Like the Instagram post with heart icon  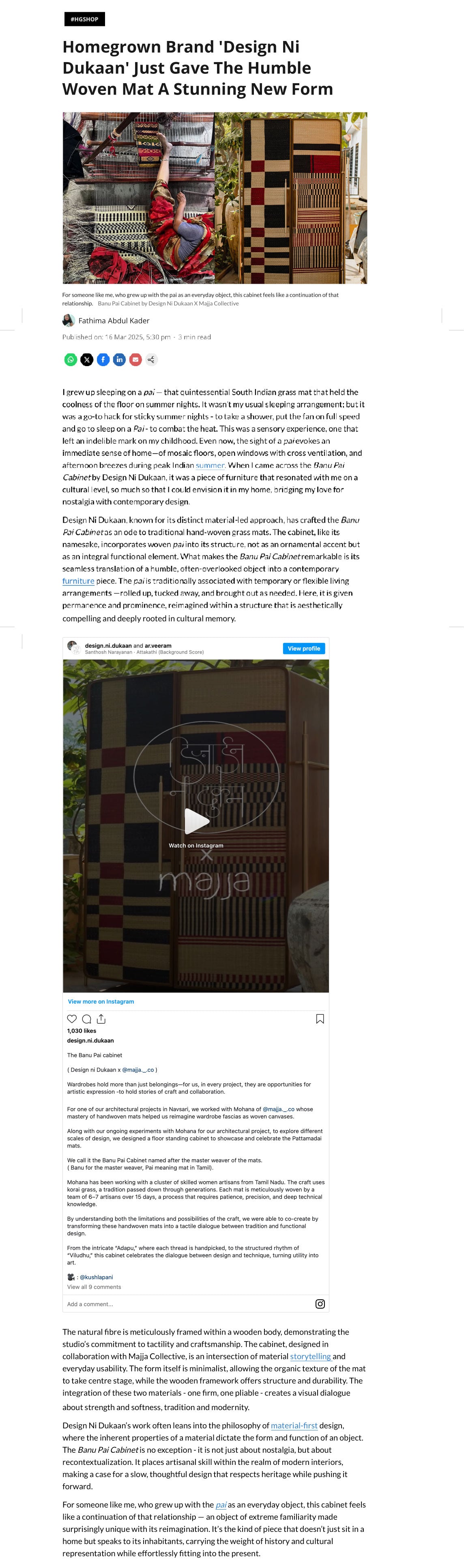72,1019
